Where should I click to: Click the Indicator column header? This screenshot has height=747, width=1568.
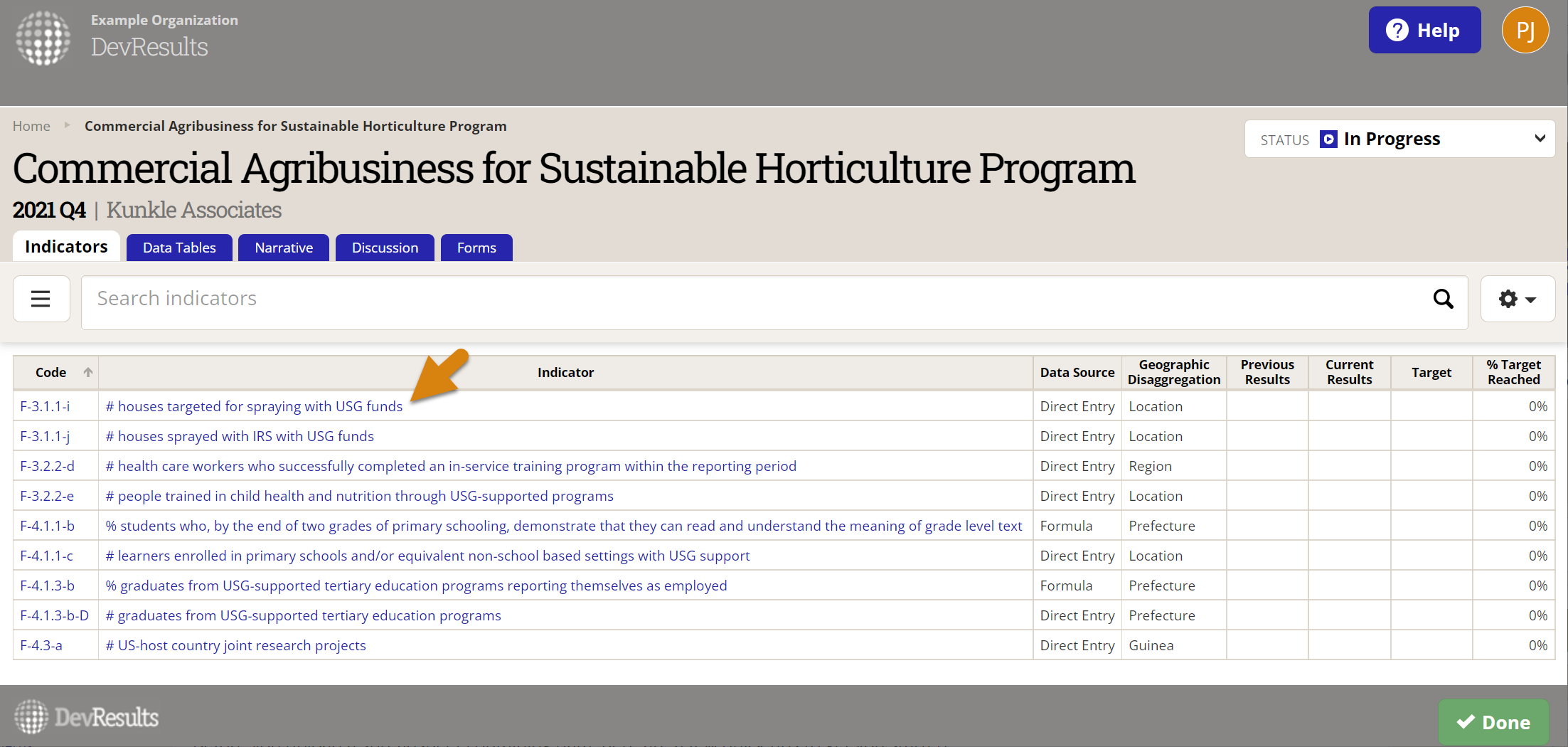click(x=565, y=372)
